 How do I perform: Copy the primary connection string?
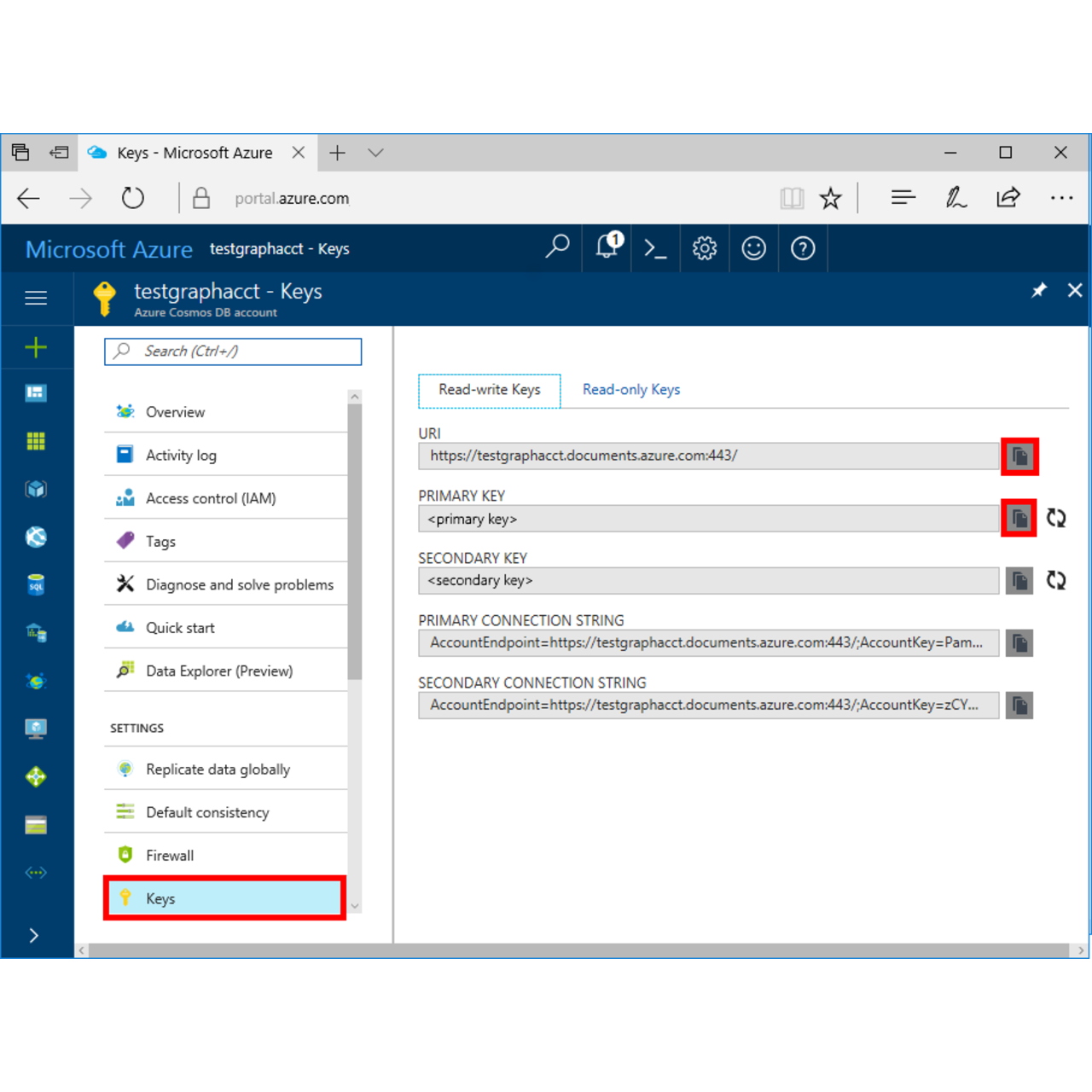(x=1019, y=643)
